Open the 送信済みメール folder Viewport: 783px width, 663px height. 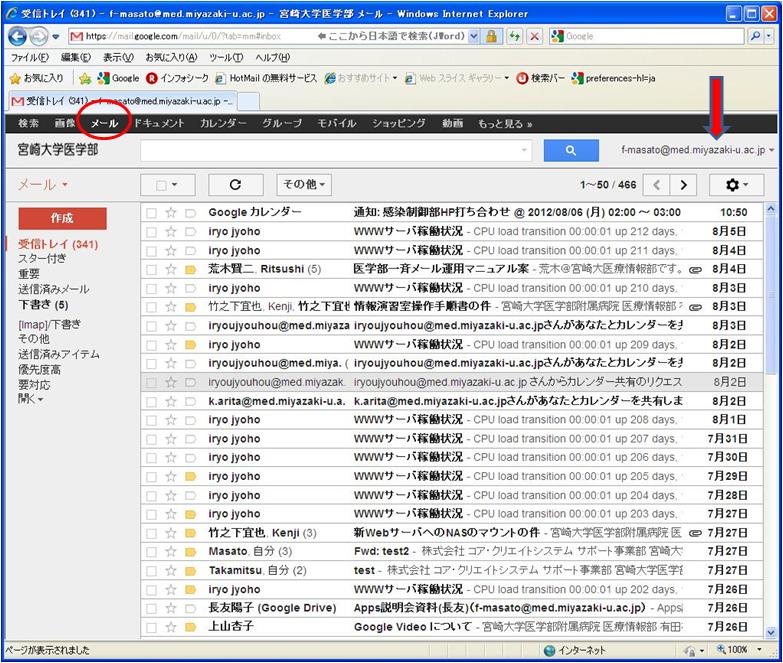53,289
